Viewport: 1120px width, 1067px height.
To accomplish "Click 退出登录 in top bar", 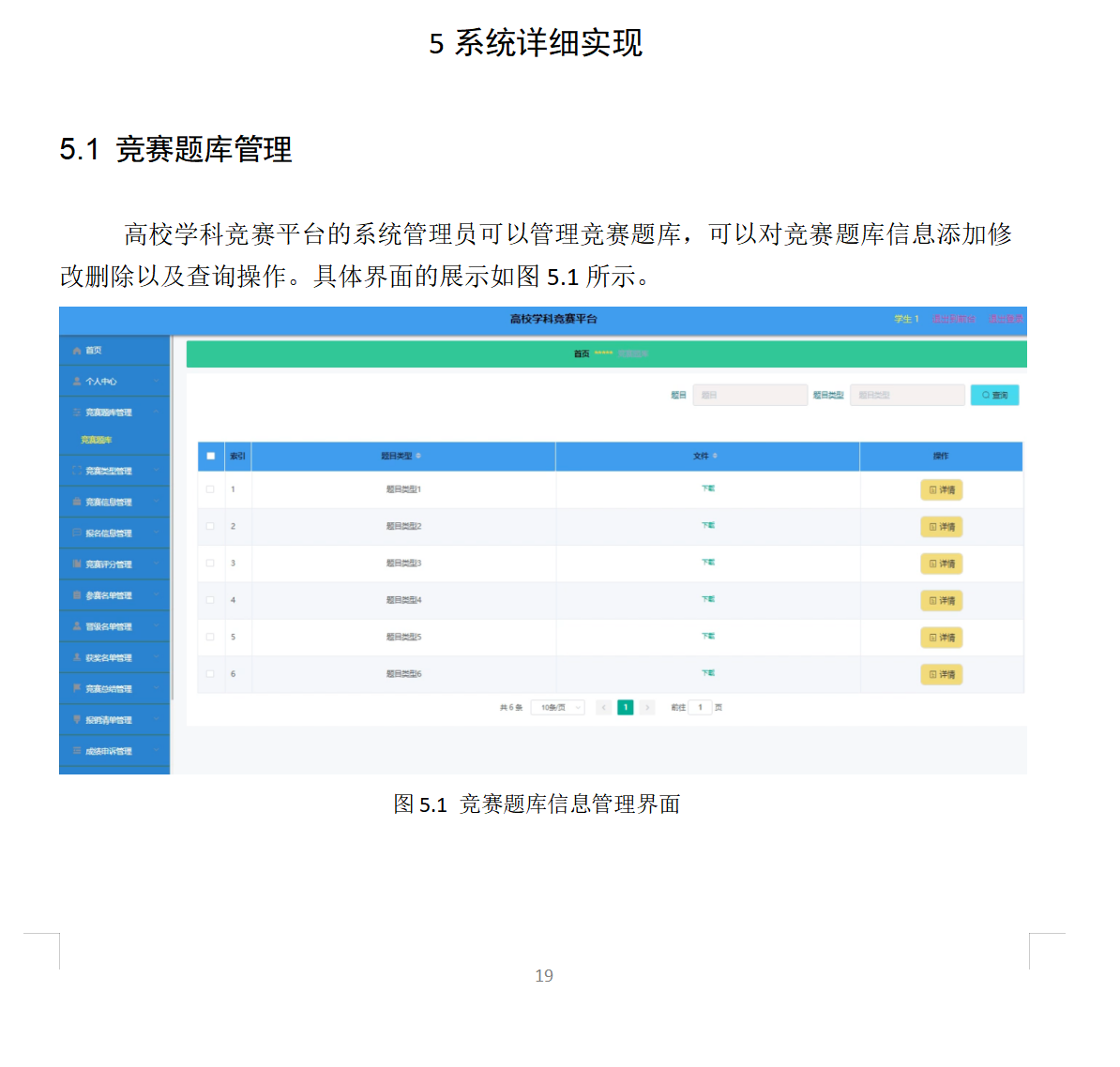I will pos(1006,319).
